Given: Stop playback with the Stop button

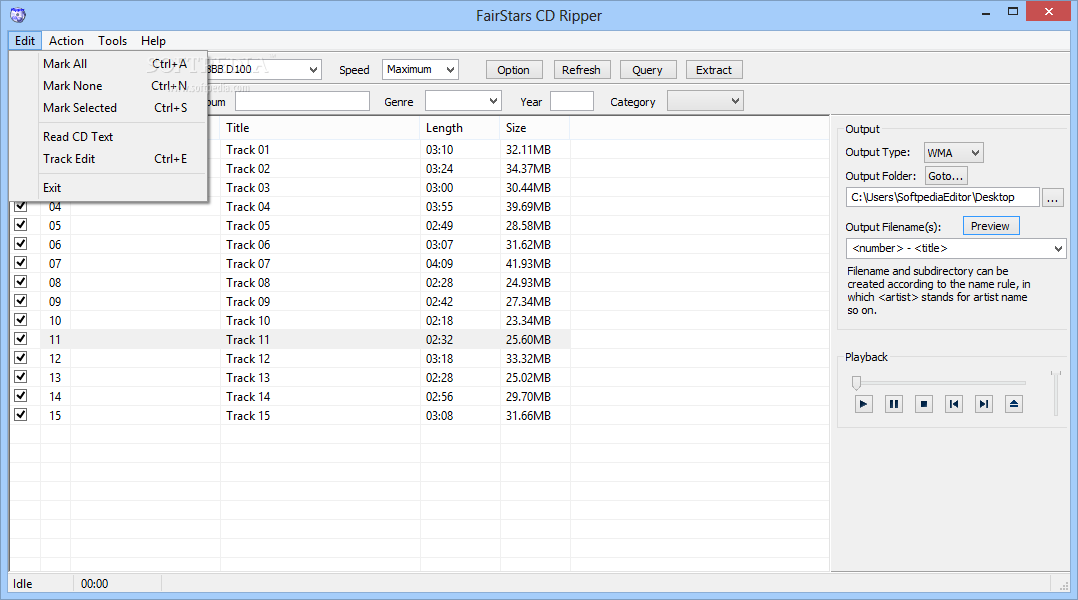Looking at the screenshot, I should pos(924,404).
